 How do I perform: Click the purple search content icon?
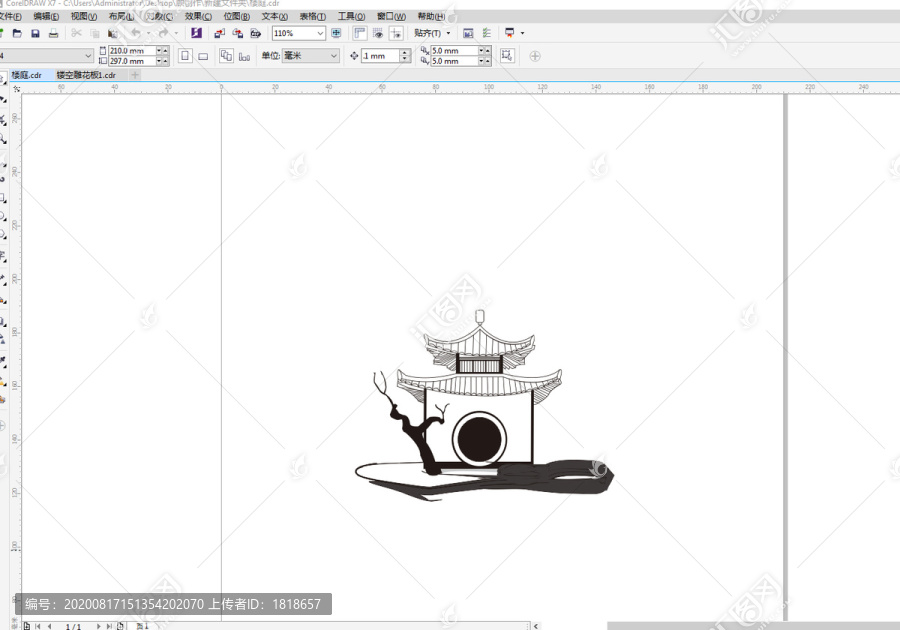coord(196,33)
